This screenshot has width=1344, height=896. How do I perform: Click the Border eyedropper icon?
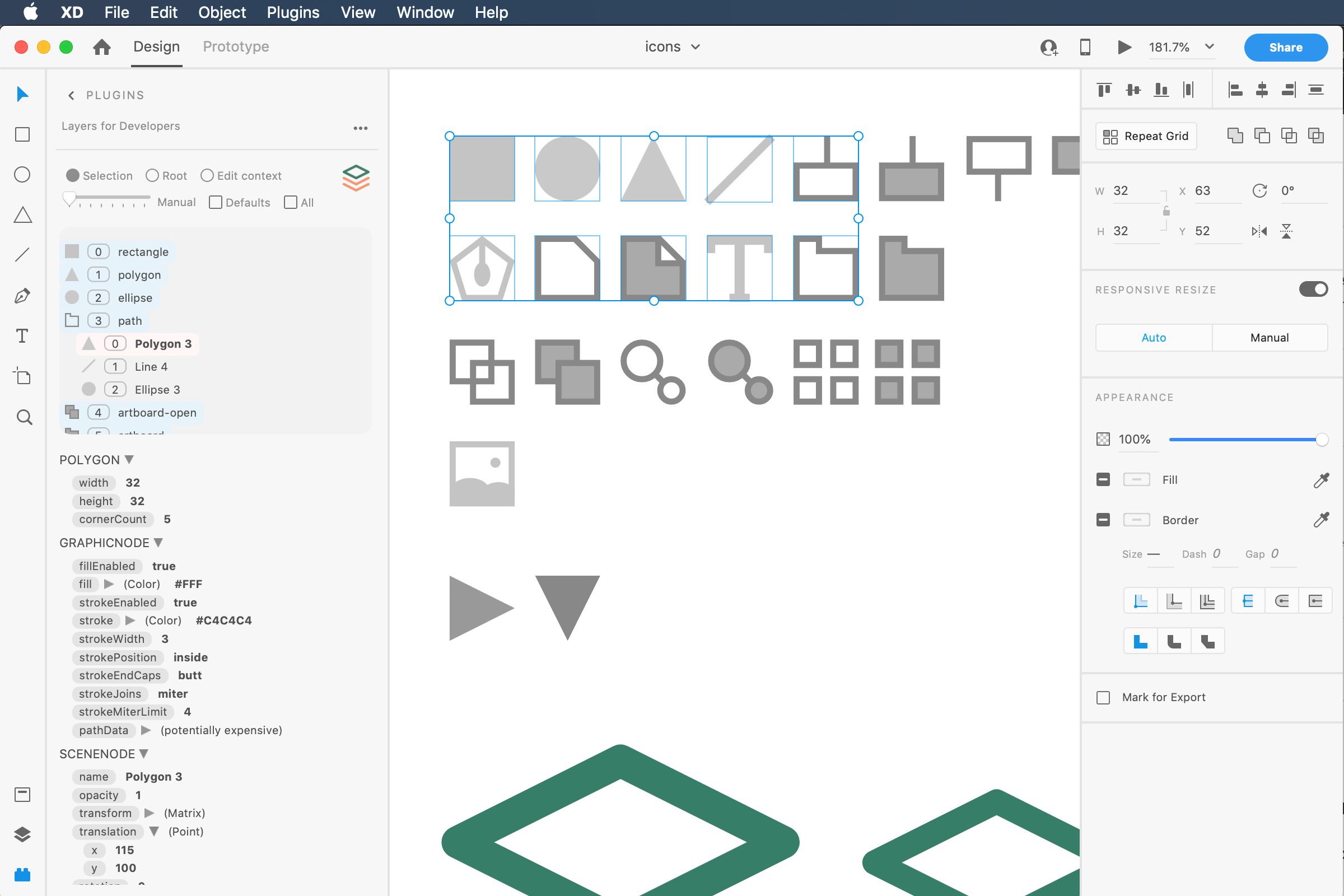(x=1321, y=520)
